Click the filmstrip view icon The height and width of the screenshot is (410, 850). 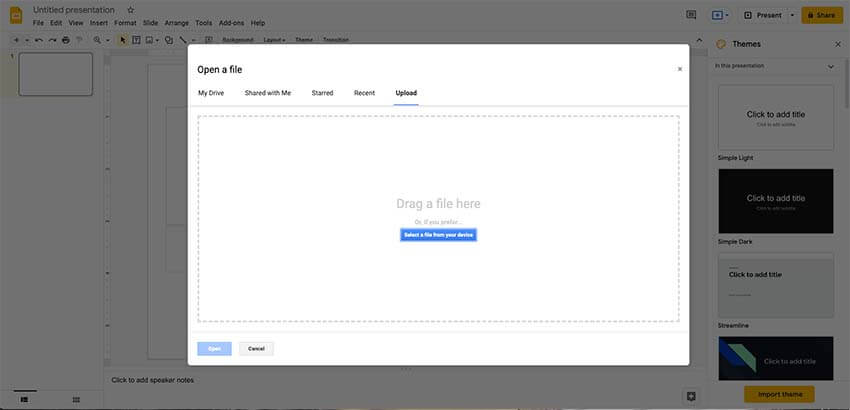[x=24, y=399]
